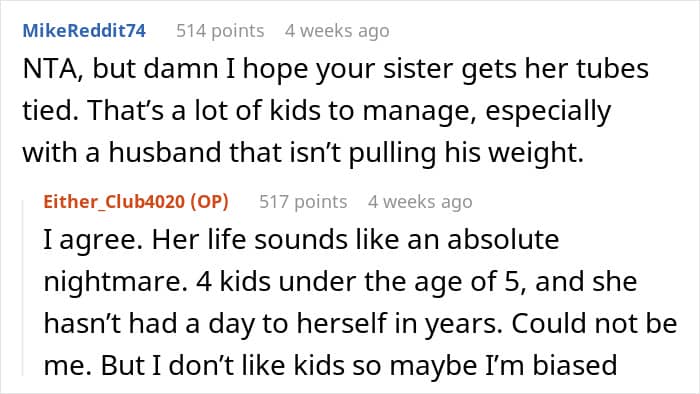Click "Could not be" text

coord(594,323)
